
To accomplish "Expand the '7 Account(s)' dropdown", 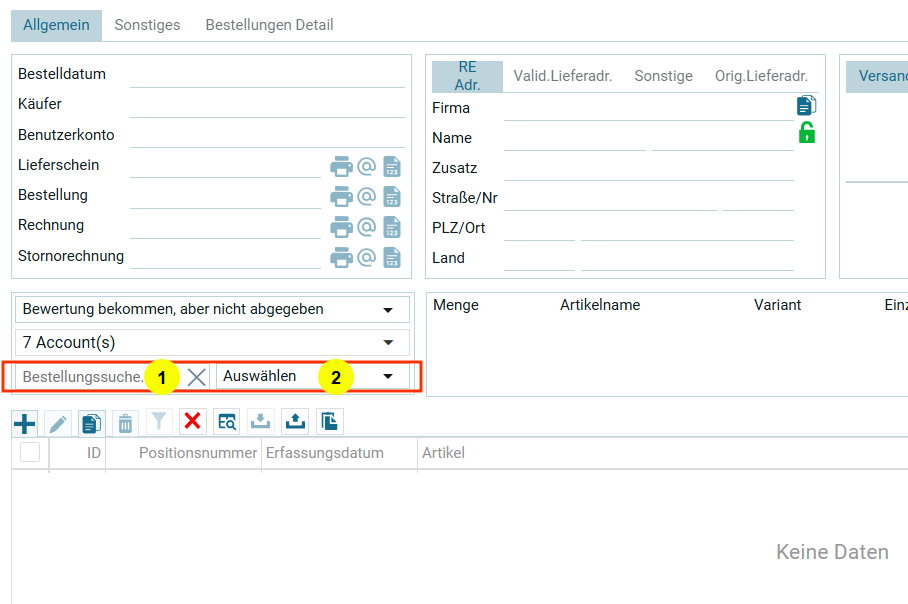I will [x=212, y=343].
